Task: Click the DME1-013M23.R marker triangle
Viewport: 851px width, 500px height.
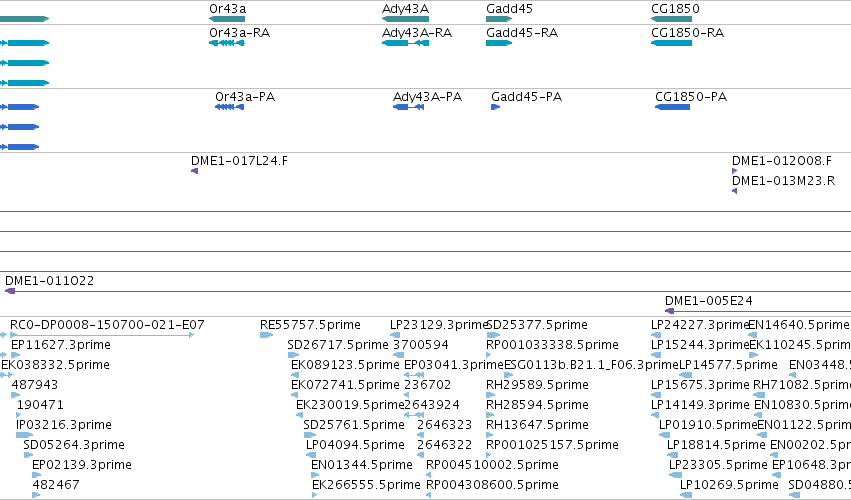Action: (x=734, y=191)
